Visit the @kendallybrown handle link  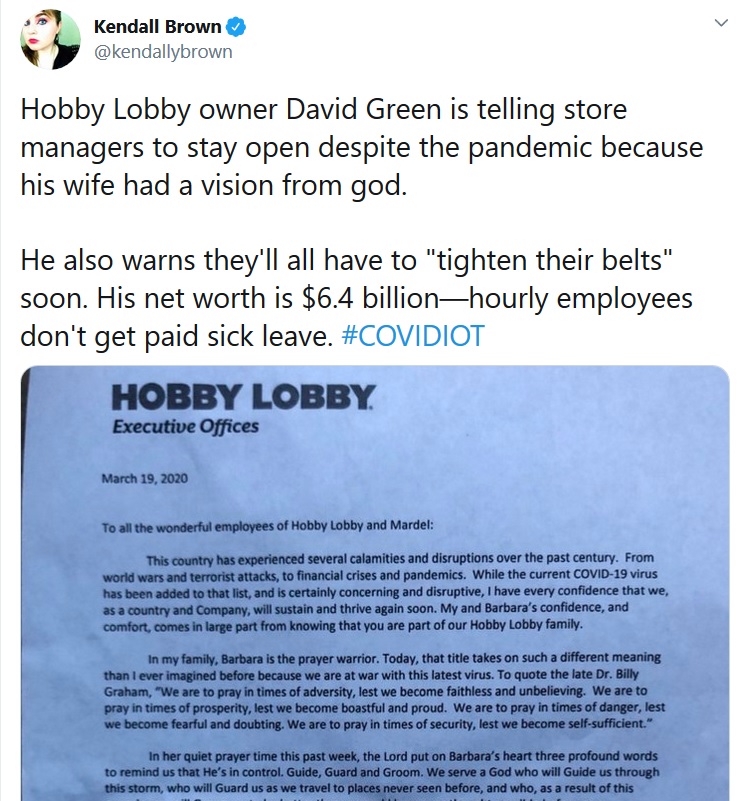(x=163, y=52)
